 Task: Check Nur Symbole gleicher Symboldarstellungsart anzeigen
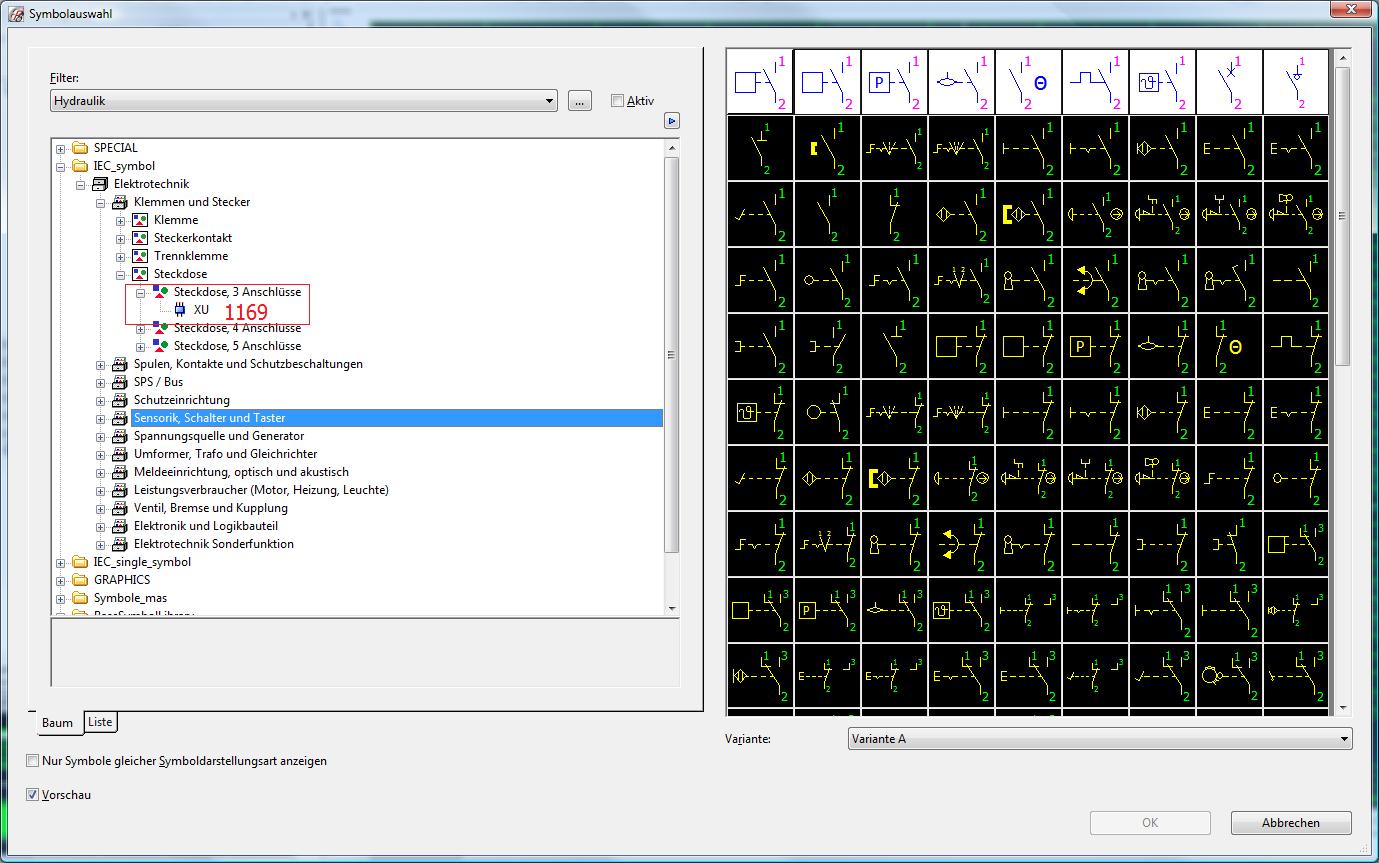[x=33, y=761]
